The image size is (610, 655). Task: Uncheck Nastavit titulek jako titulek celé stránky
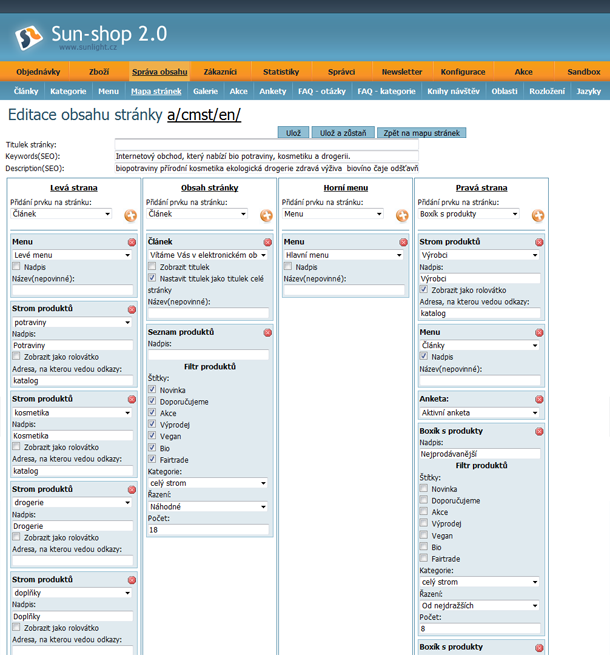coord(152,278)
